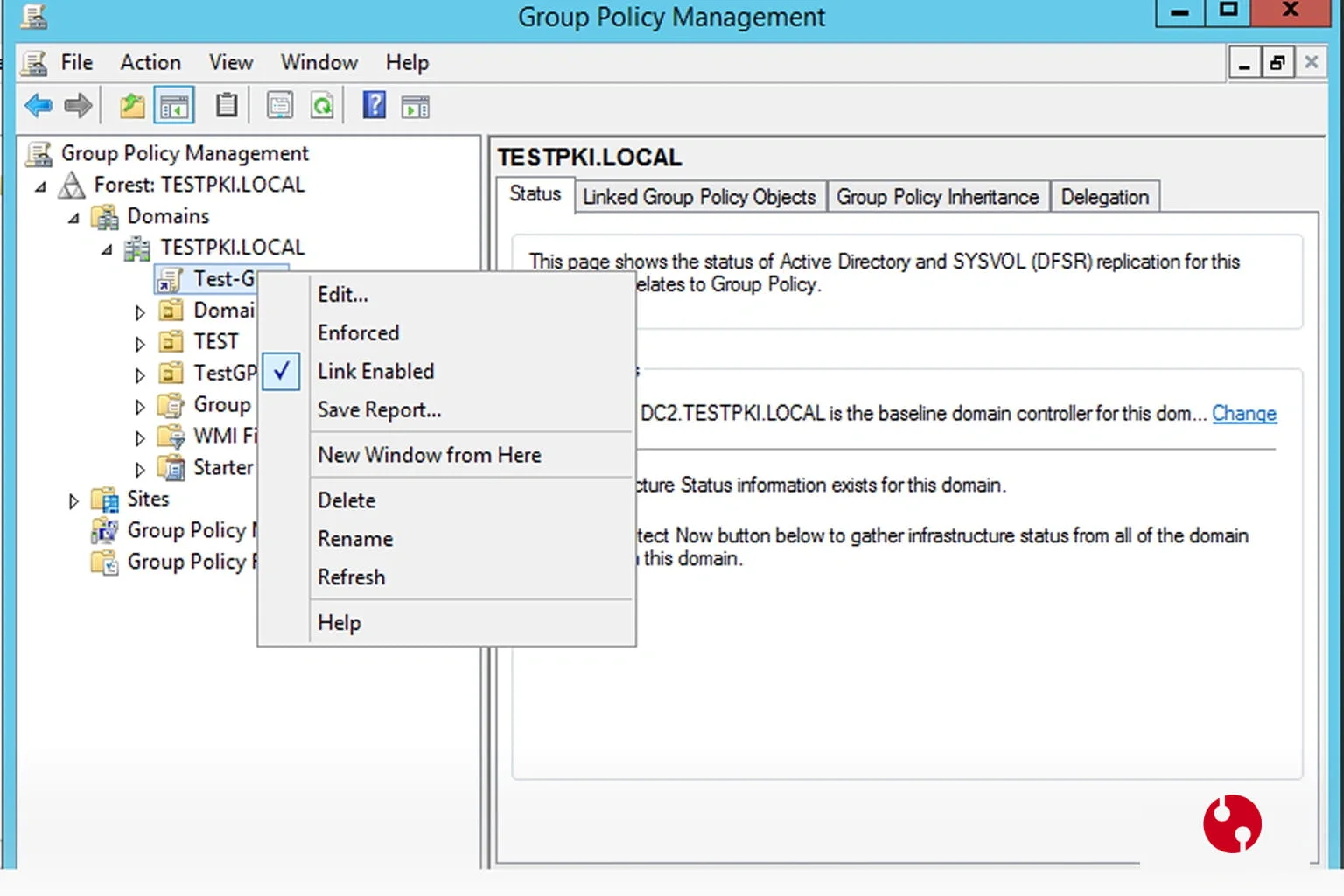Switch to the Linked Group Policy Objects tab
Viewport: 1344px width, 896px height.
point(699,197)
